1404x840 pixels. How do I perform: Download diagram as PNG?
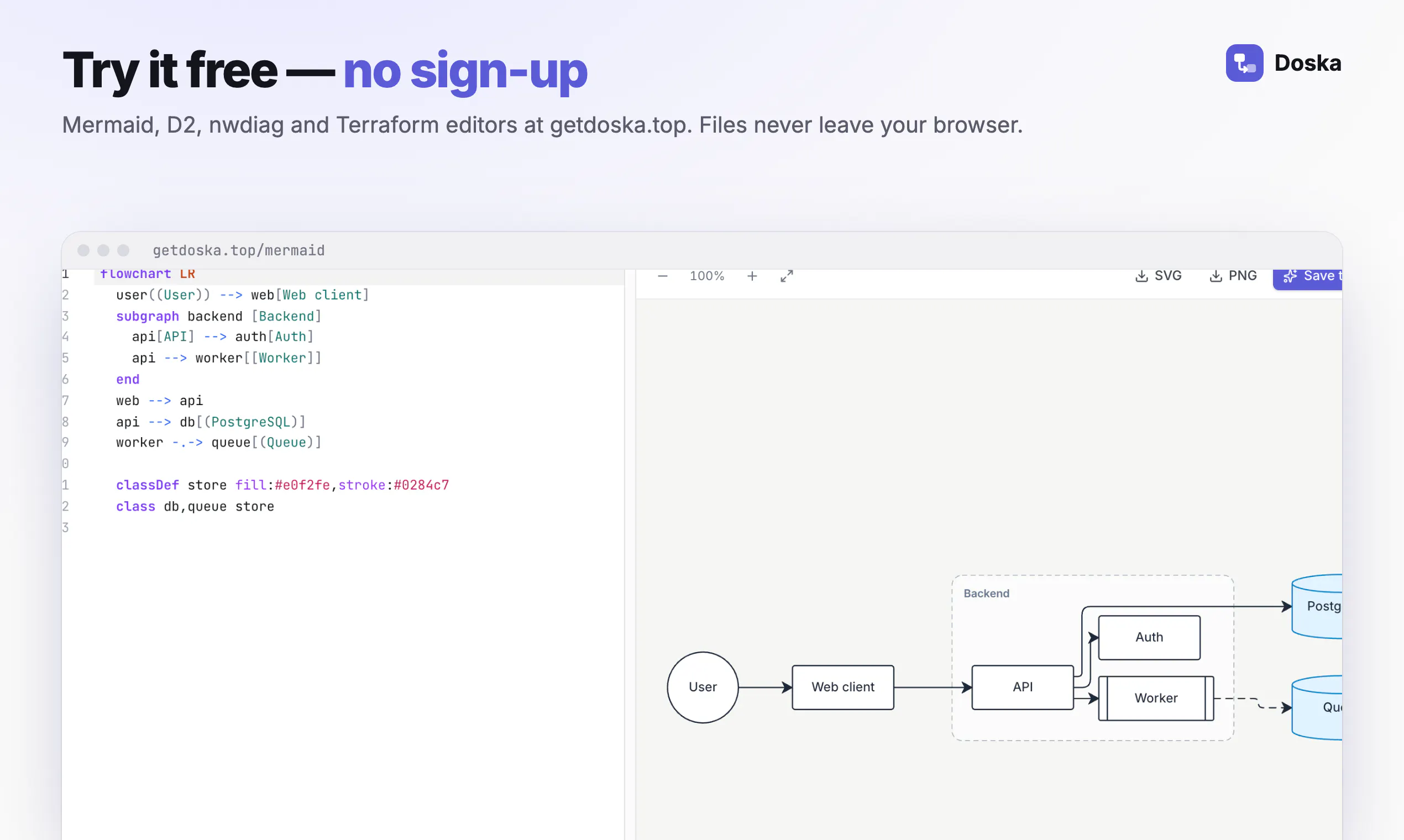pos(1233,276)
